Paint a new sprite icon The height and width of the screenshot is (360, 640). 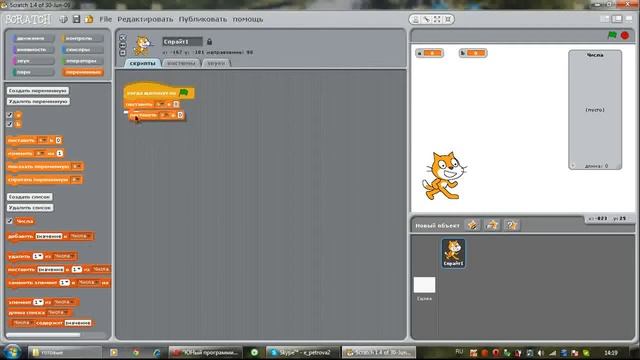point(473,225)
